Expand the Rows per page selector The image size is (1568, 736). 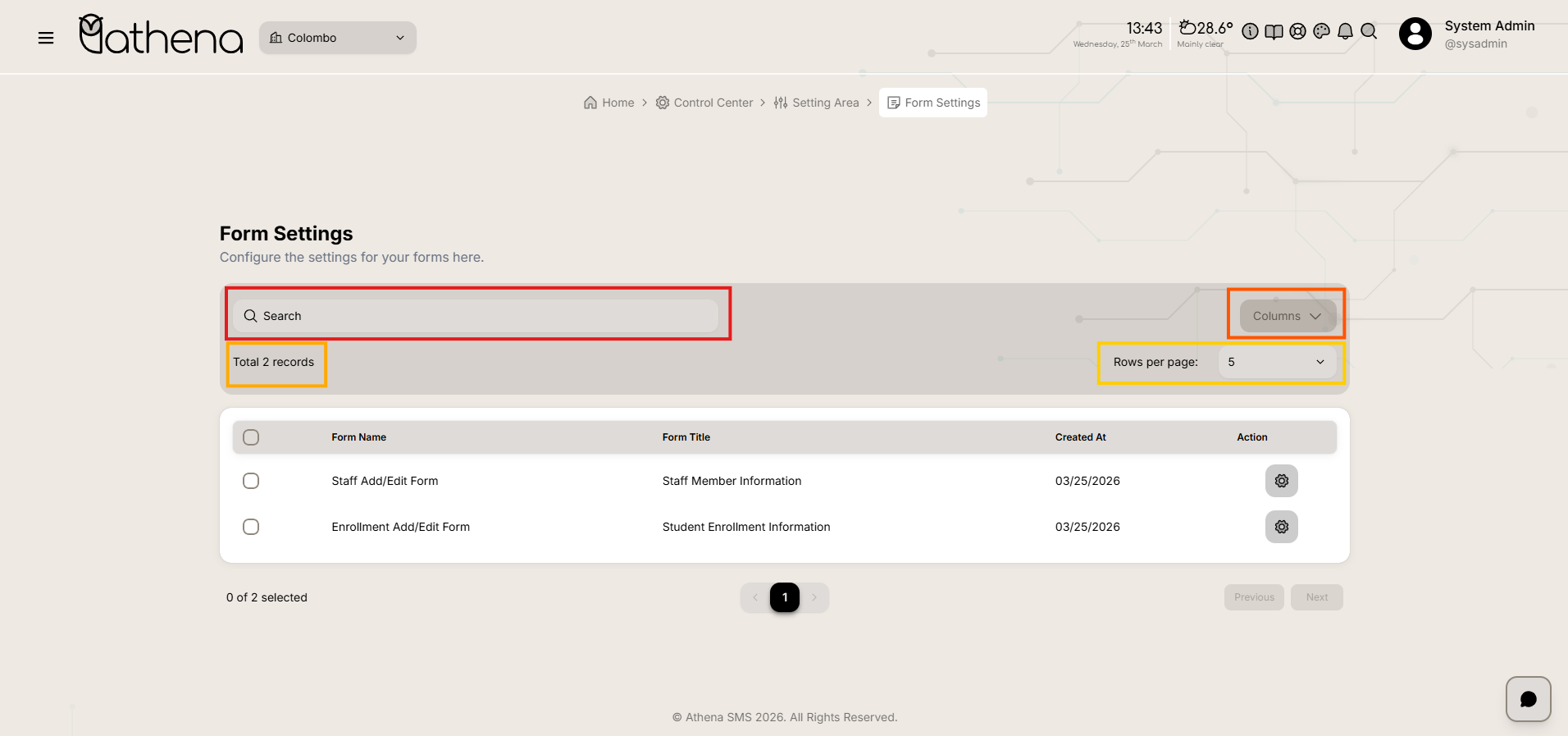pos(1276,362)
